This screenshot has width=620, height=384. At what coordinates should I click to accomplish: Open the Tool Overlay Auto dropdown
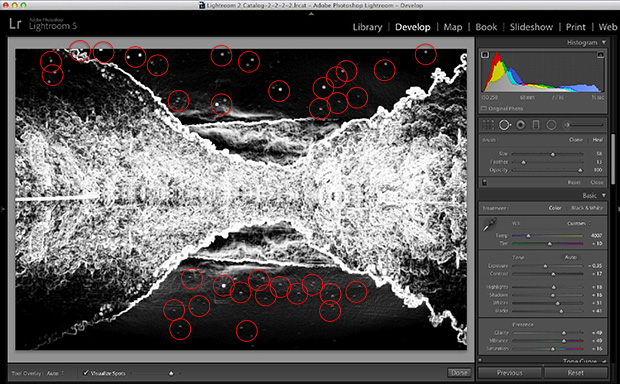click(x=55, y=373)
